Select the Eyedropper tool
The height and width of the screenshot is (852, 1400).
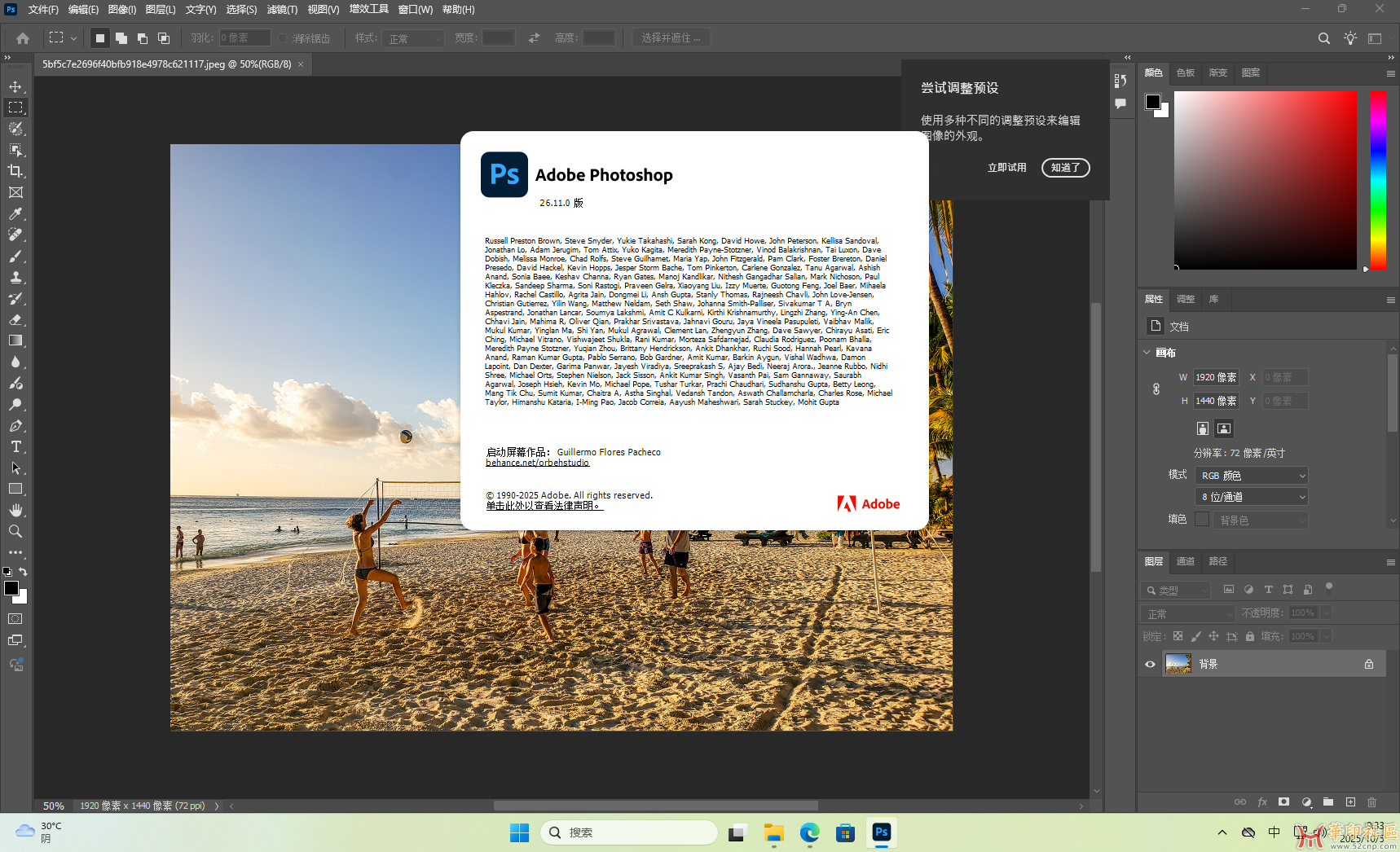point(16,213)
